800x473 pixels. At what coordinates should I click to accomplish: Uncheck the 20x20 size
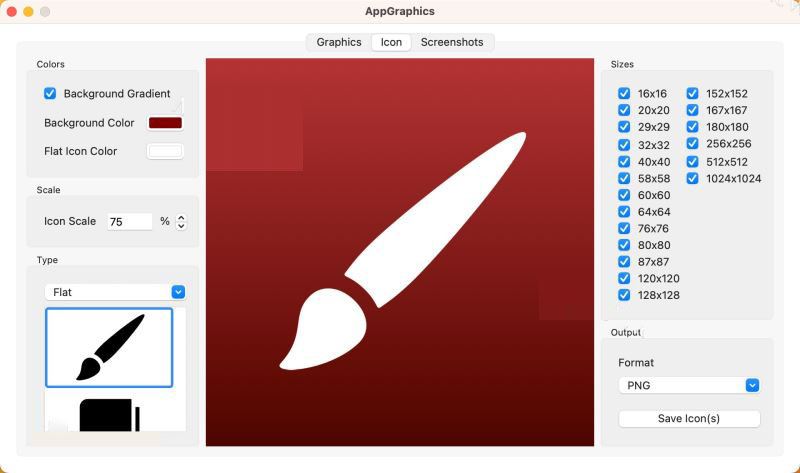pyautogui.click(x=624, y=110)
